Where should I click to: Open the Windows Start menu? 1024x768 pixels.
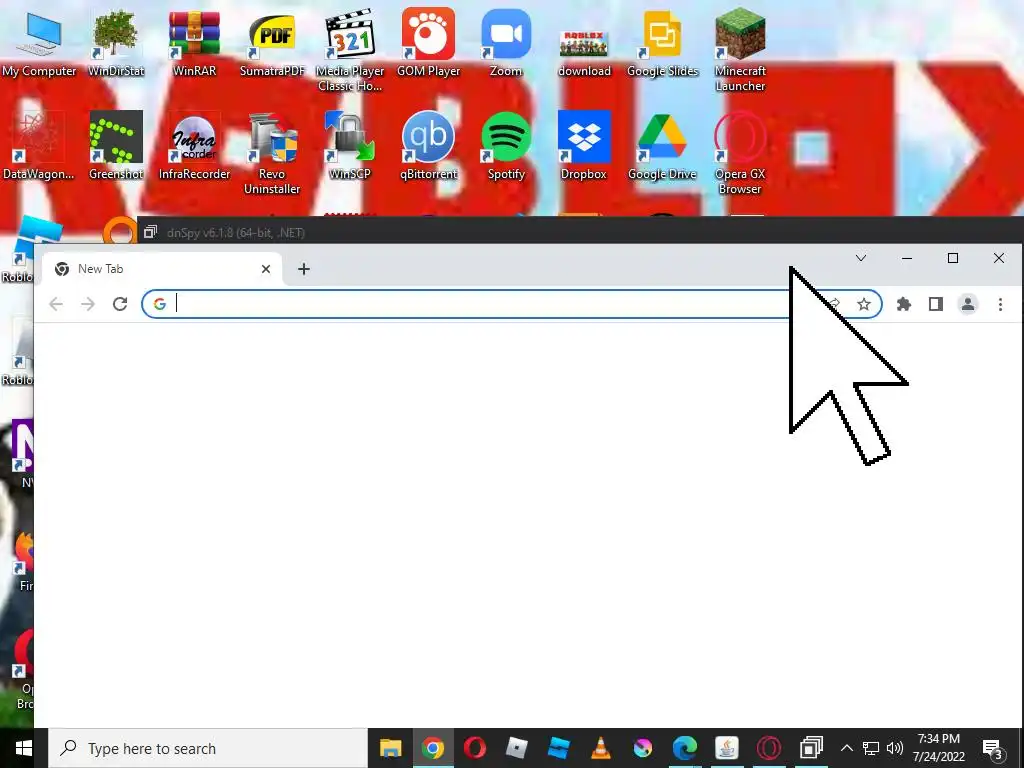[x=24, y=748]
